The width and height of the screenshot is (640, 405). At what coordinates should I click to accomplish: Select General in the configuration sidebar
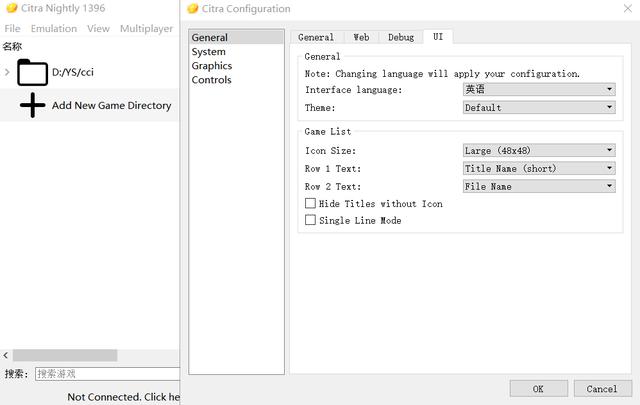pos(236,37)
